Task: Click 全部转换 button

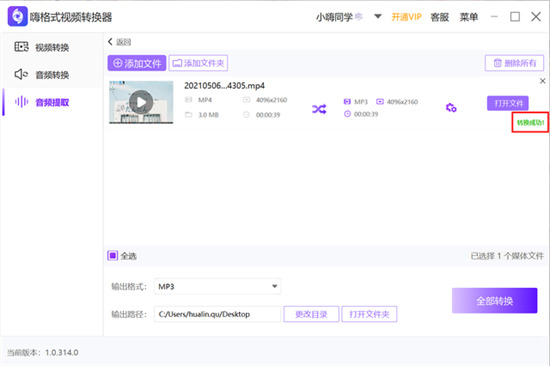Action: point(494,301)
